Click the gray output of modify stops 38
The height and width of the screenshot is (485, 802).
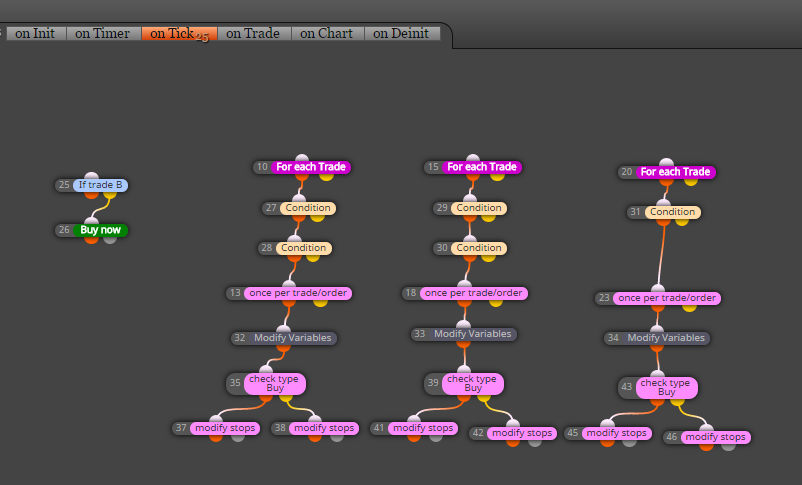(337, 437)
